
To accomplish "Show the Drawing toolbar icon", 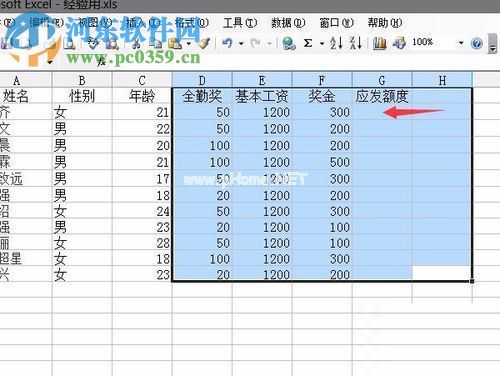I will click(x=399, y=43).
